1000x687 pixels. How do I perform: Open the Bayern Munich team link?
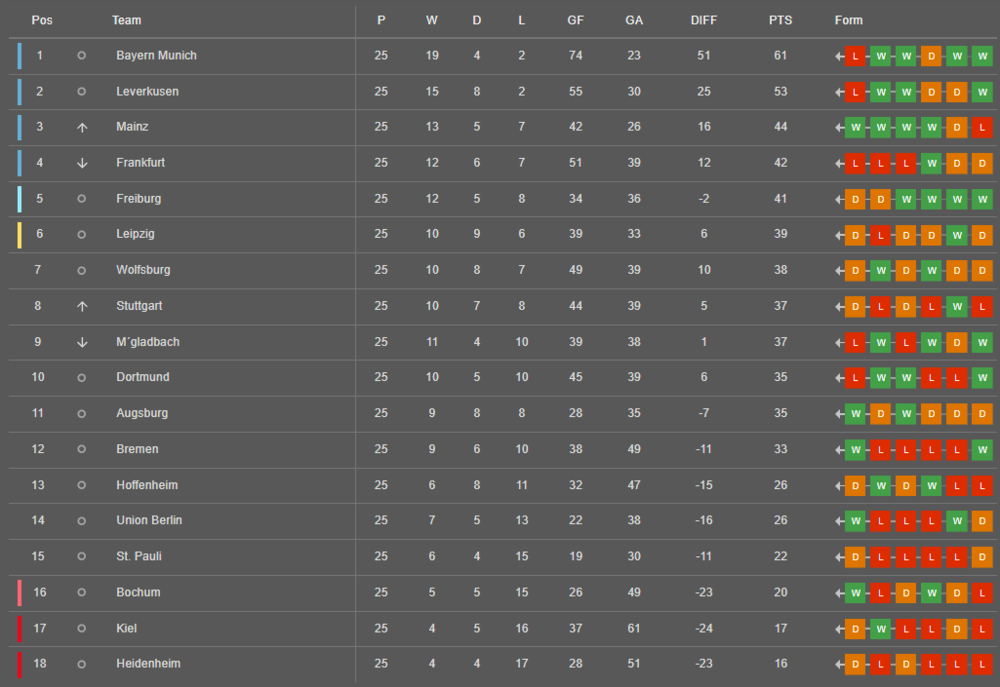click(x=156, y=56)
